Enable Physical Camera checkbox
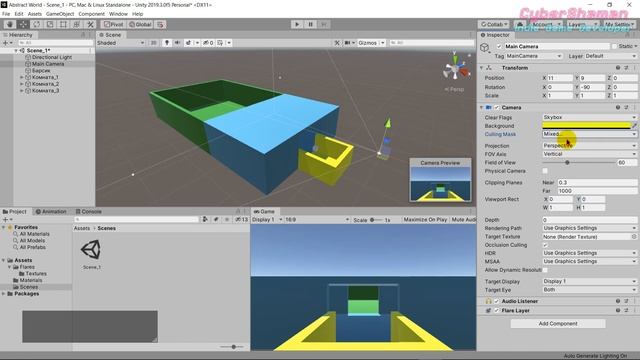The image size is (640, 360). click(x=545, y=171)
